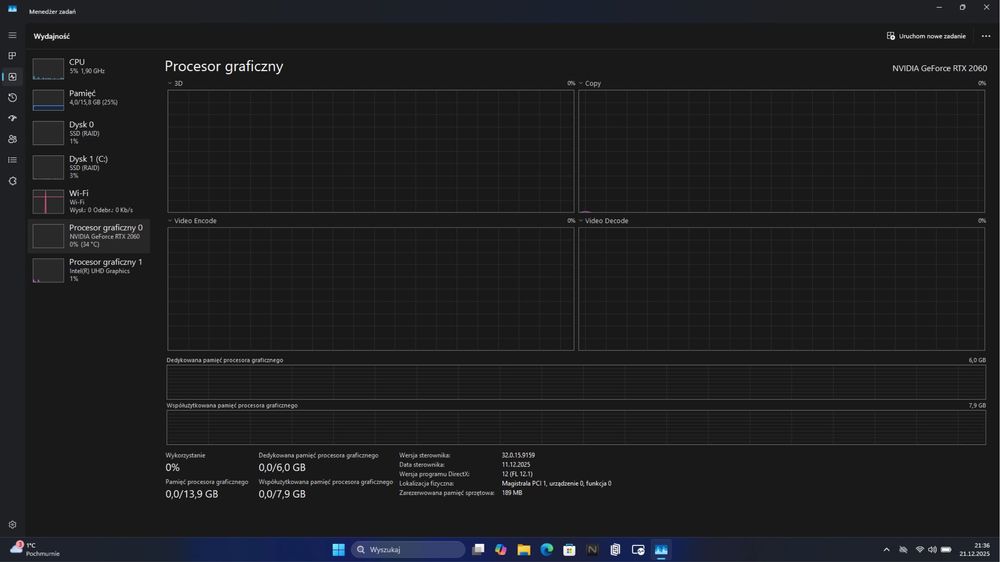Open the Wi-Fi network tray icon
This screenshot has width=1000, height=562.
pos(919,549)
